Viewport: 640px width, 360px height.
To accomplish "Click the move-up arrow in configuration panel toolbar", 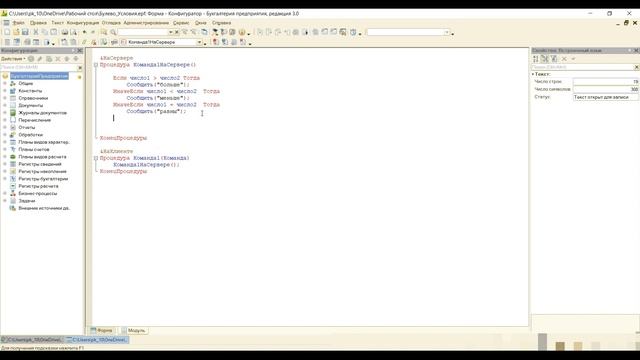I will (67, 59).
